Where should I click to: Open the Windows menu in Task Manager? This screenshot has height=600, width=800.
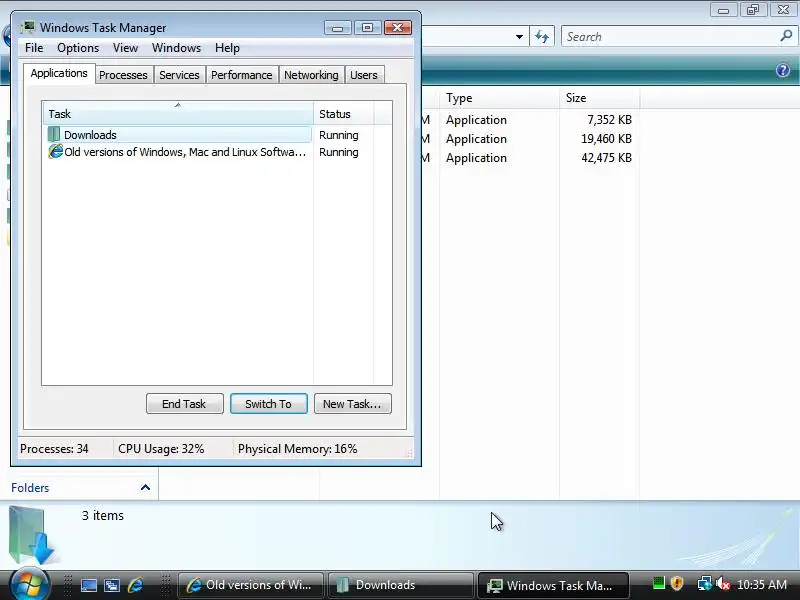[177, 48]
